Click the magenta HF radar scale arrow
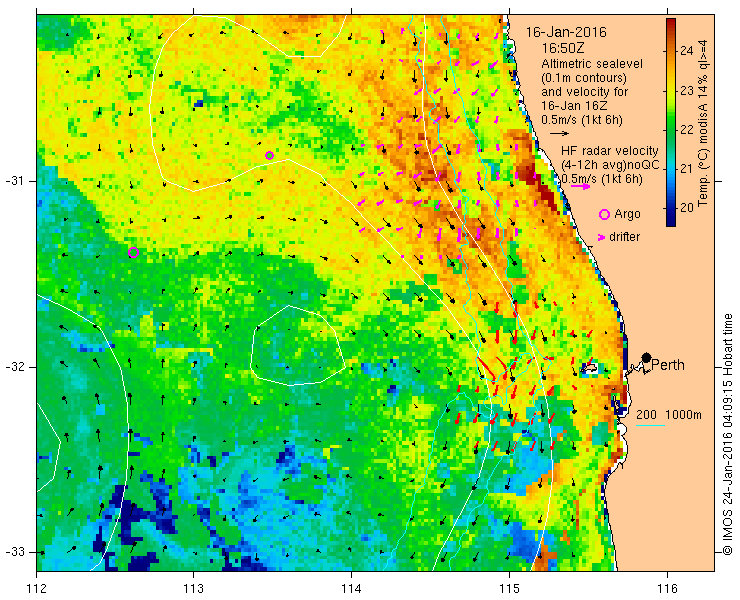740x600 pixels. (580, 186)
